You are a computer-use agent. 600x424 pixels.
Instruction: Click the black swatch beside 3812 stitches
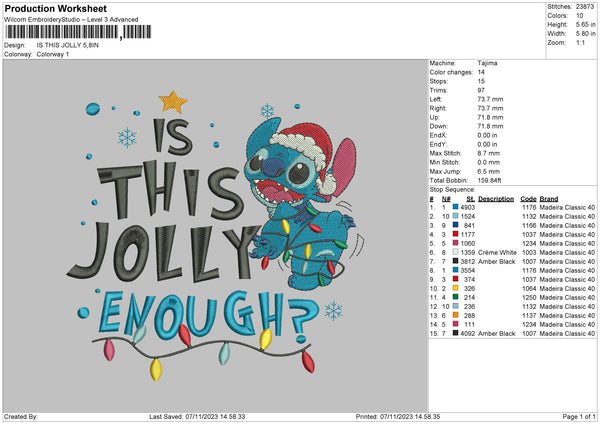pos(455,261)
